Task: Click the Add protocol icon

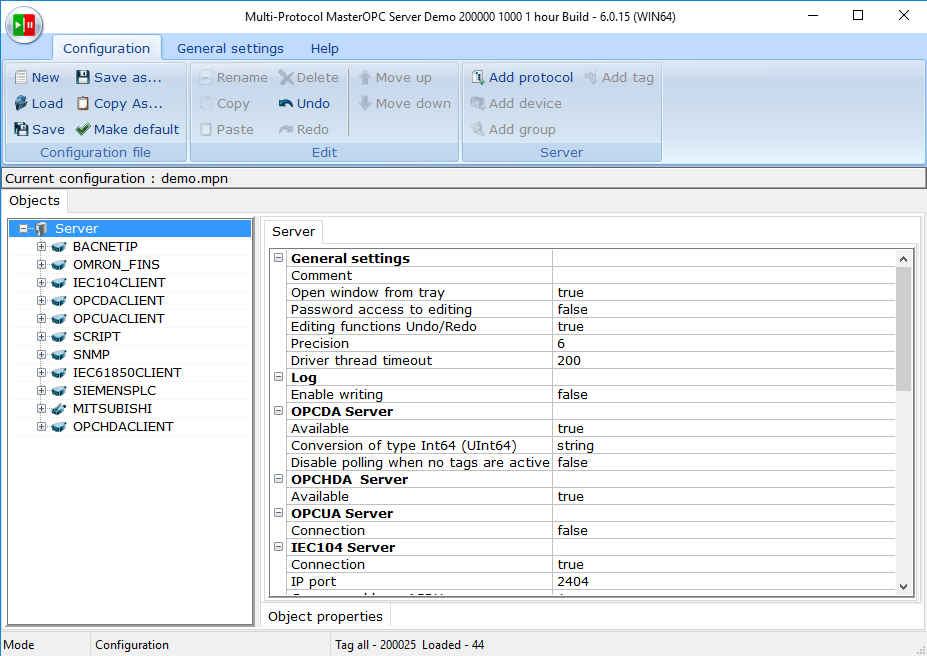Action: click(478, 77)
